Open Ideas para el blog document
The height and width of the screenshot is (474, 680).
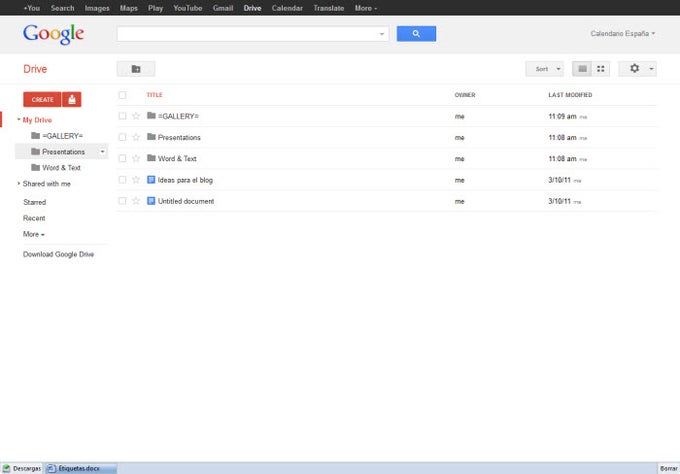pos(185,180)
